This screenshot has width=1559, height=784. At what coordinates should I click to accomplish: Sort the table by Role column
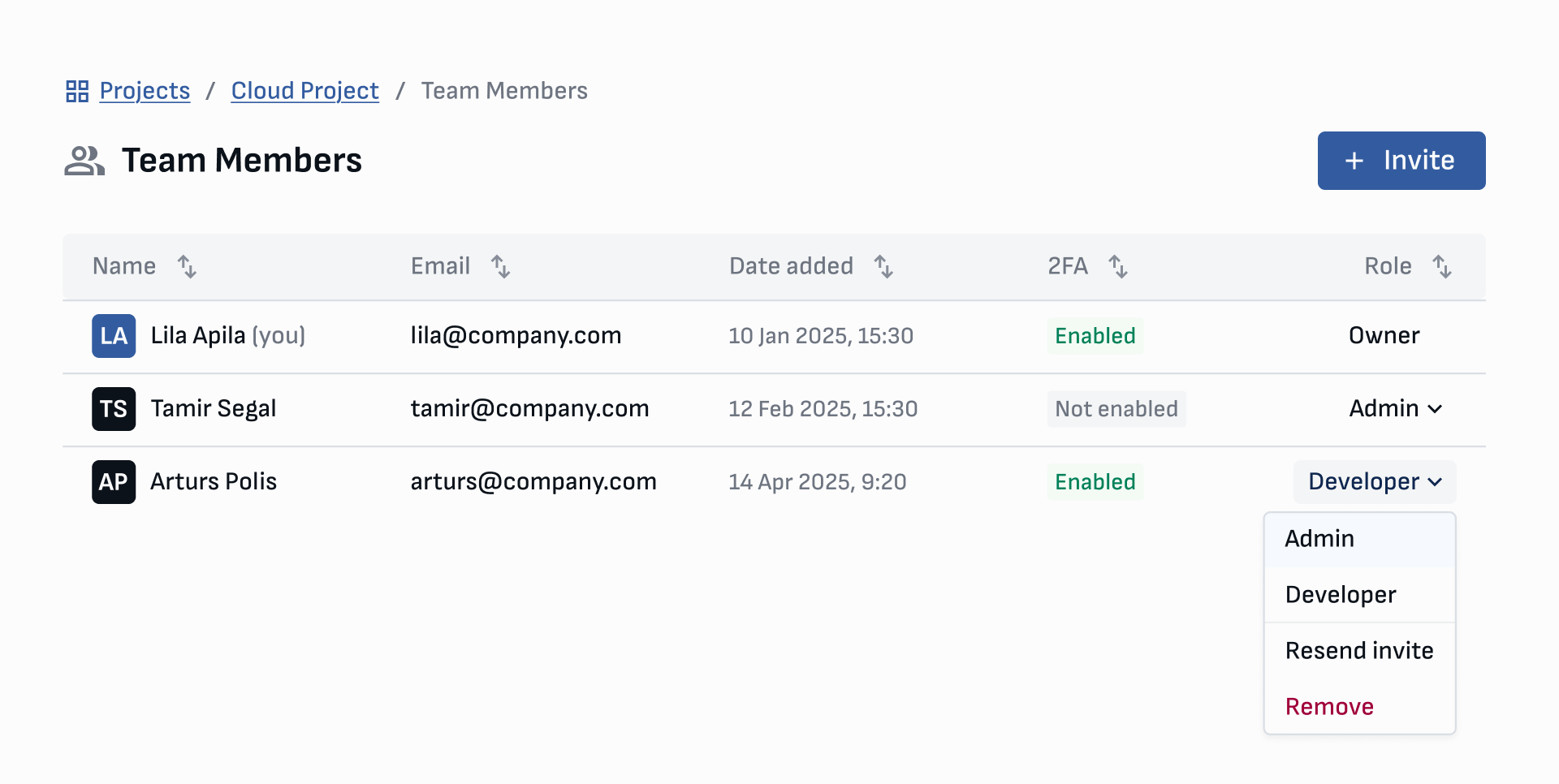[1442, 266]
